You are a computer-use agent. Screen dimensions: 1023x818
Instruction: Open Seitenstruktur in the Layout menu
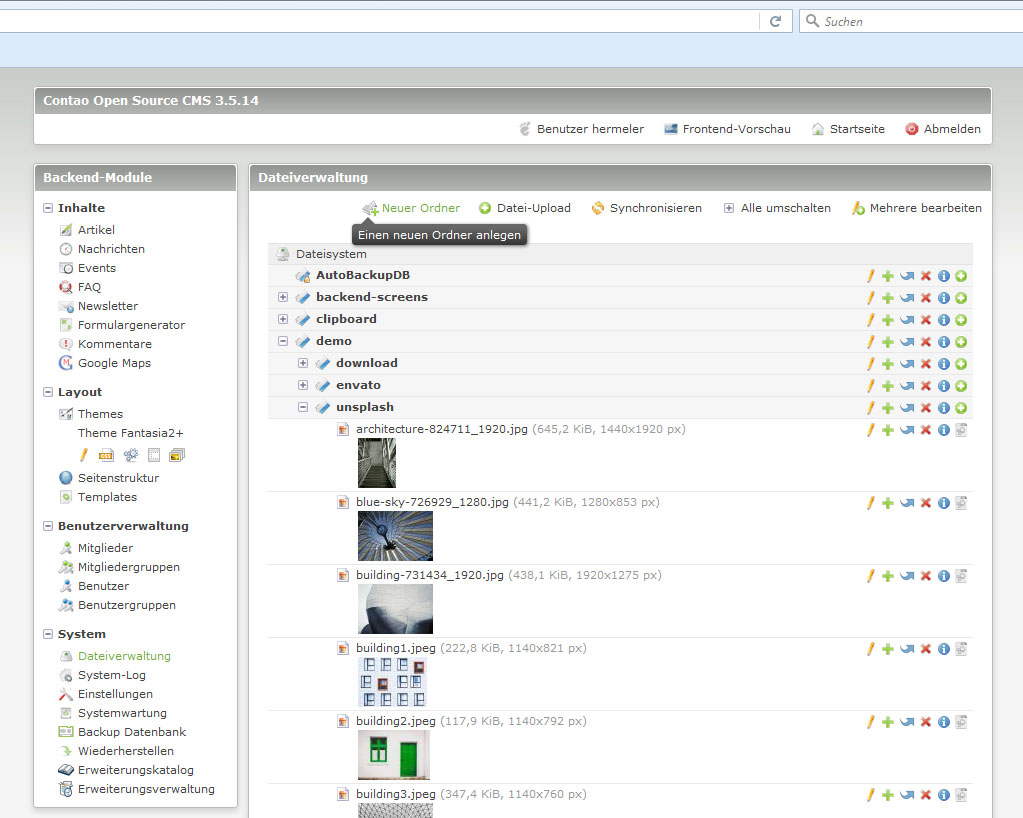click(118, 478)
